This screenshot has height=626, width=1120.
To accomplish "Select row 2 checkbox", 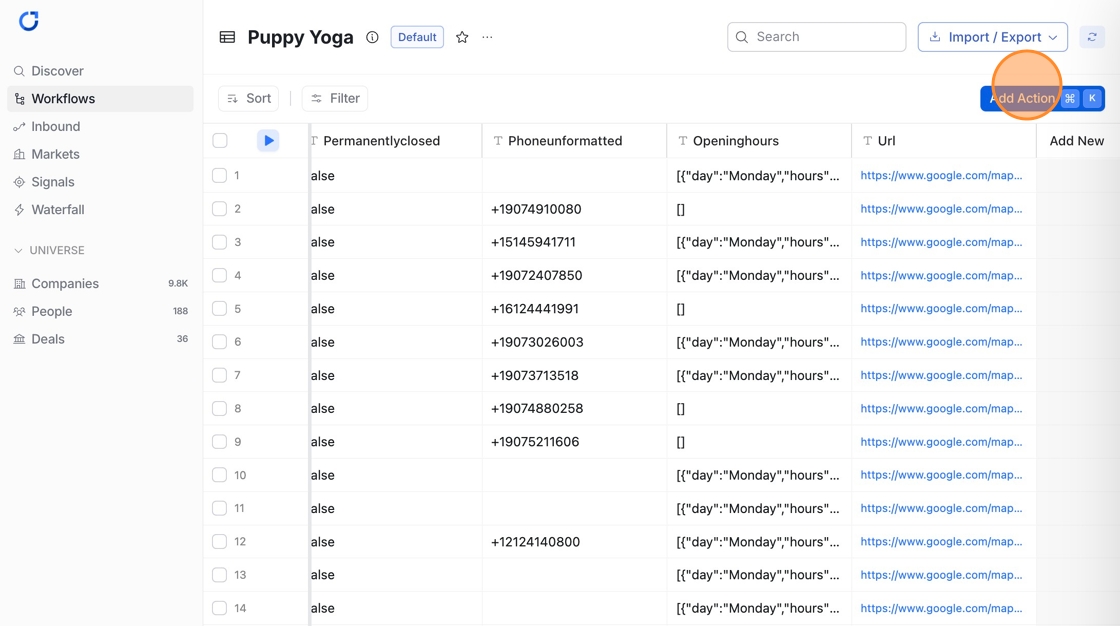I will point(219,209).
